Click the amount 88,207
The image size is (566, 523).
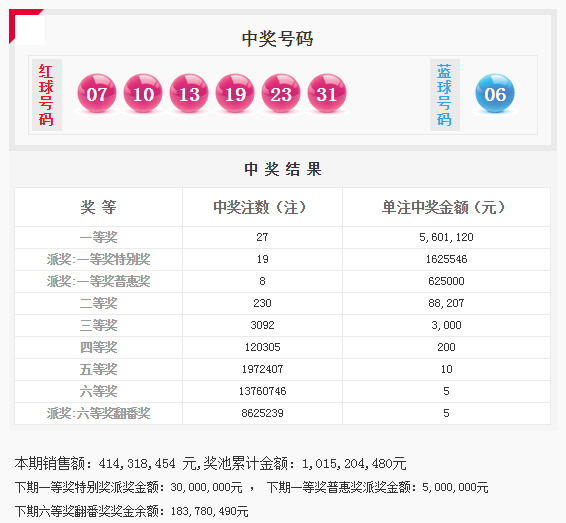click(446, 303)
